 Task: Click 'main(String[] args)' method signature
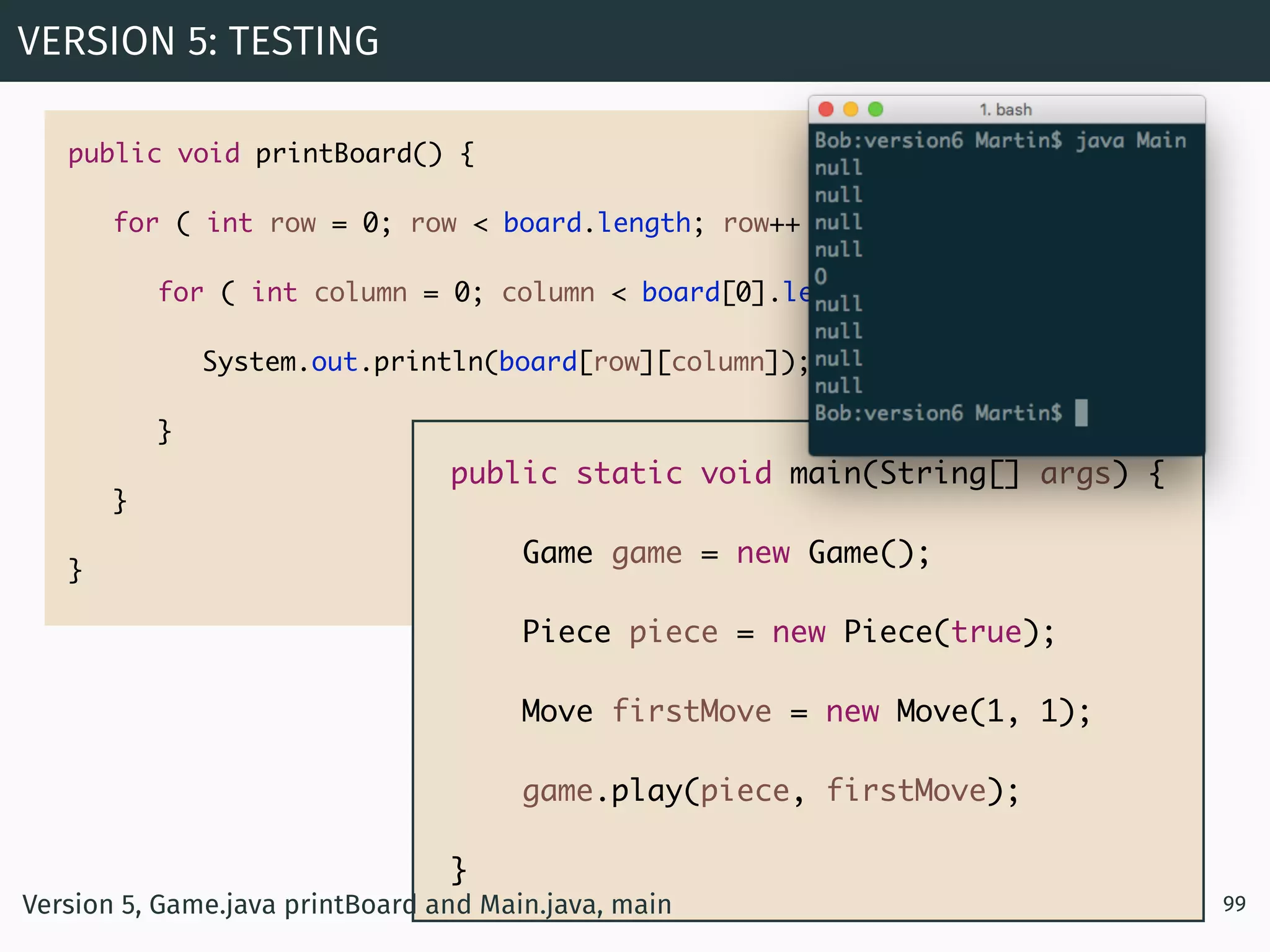pyautogui.click(x=959, y=474)
